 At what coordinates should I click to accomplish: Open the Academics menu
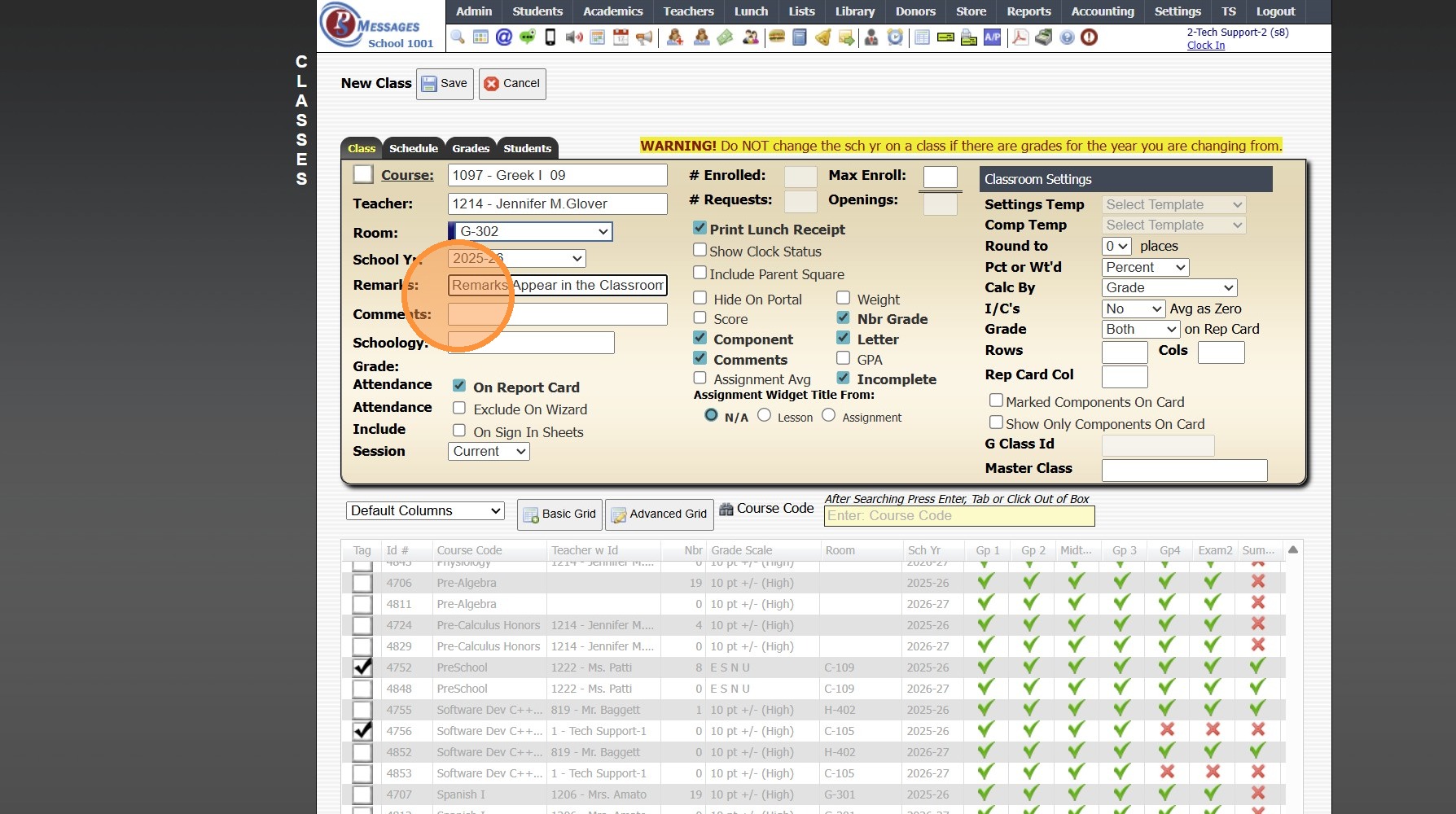pos(612,11)
